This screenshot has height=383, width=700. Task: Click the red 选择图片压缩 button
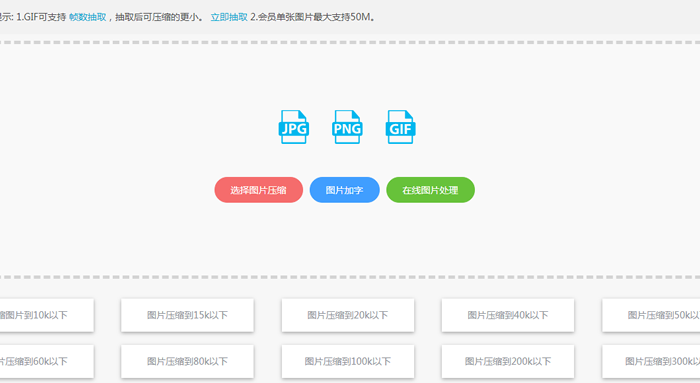pos(258,190)
